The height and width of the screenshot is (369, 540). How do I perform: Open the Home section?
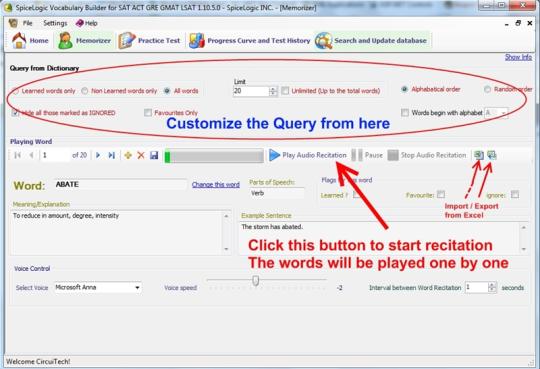pyautogui.click(x=30, y=41)
